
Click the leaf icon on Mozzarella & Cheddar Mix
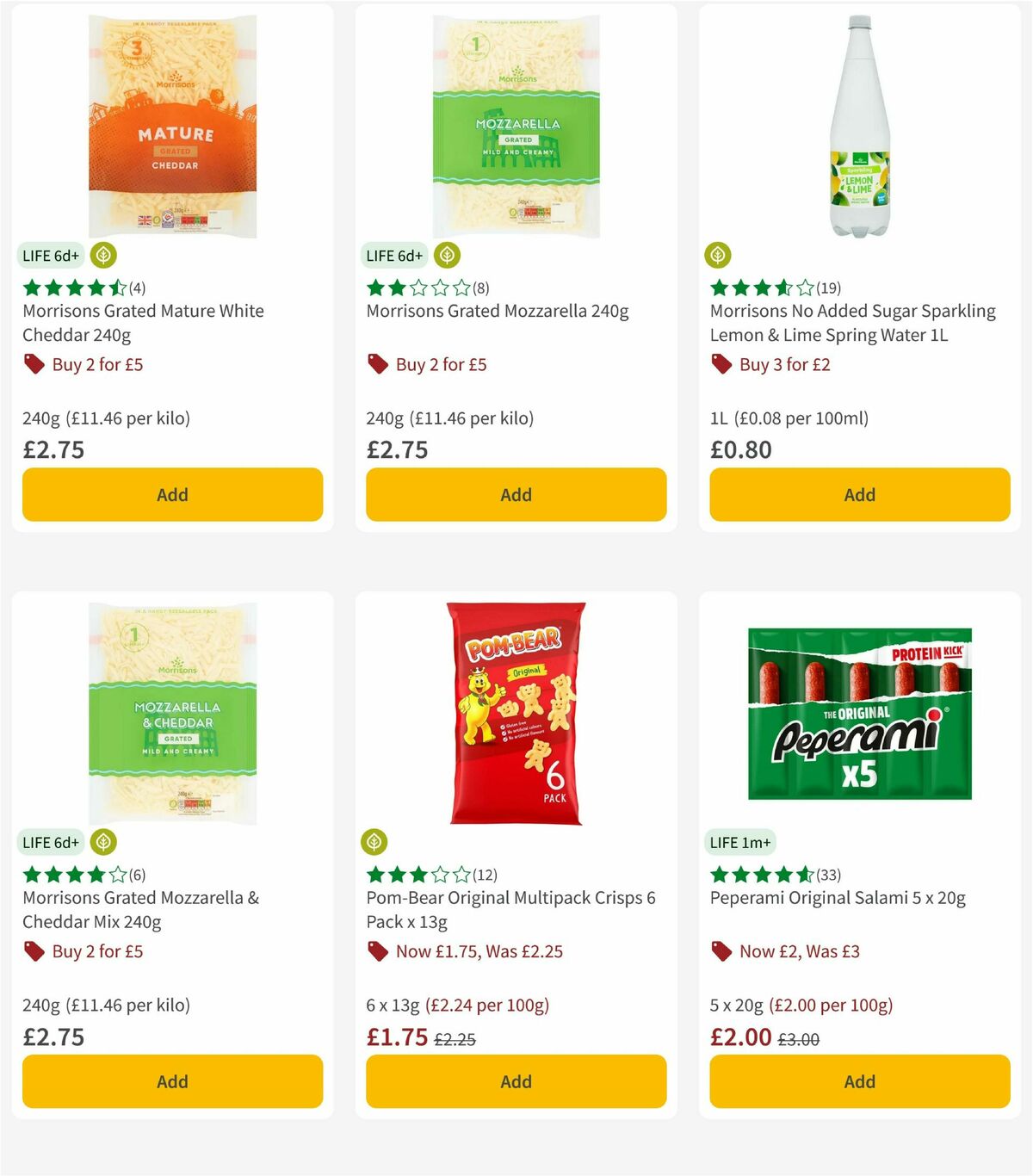105,841
